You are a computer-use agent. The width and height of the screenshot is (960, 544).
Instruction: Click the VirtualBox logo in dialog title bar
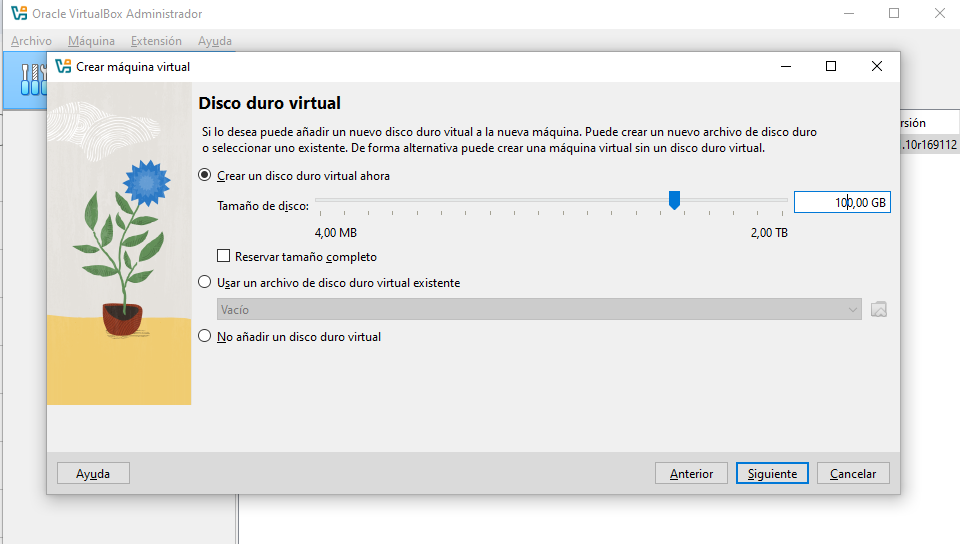63,66
